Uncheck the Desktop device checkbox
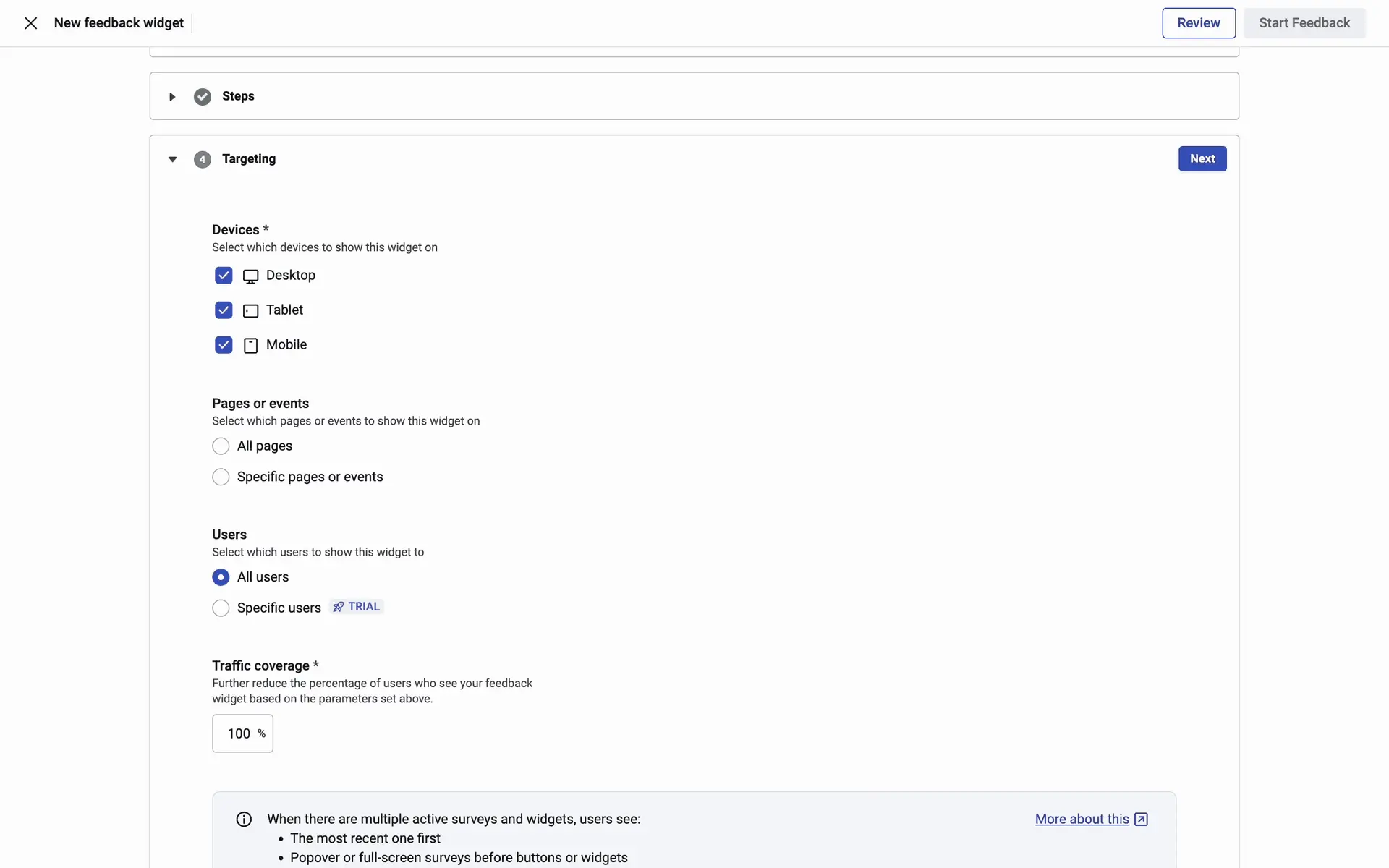 tap(224, 276)
